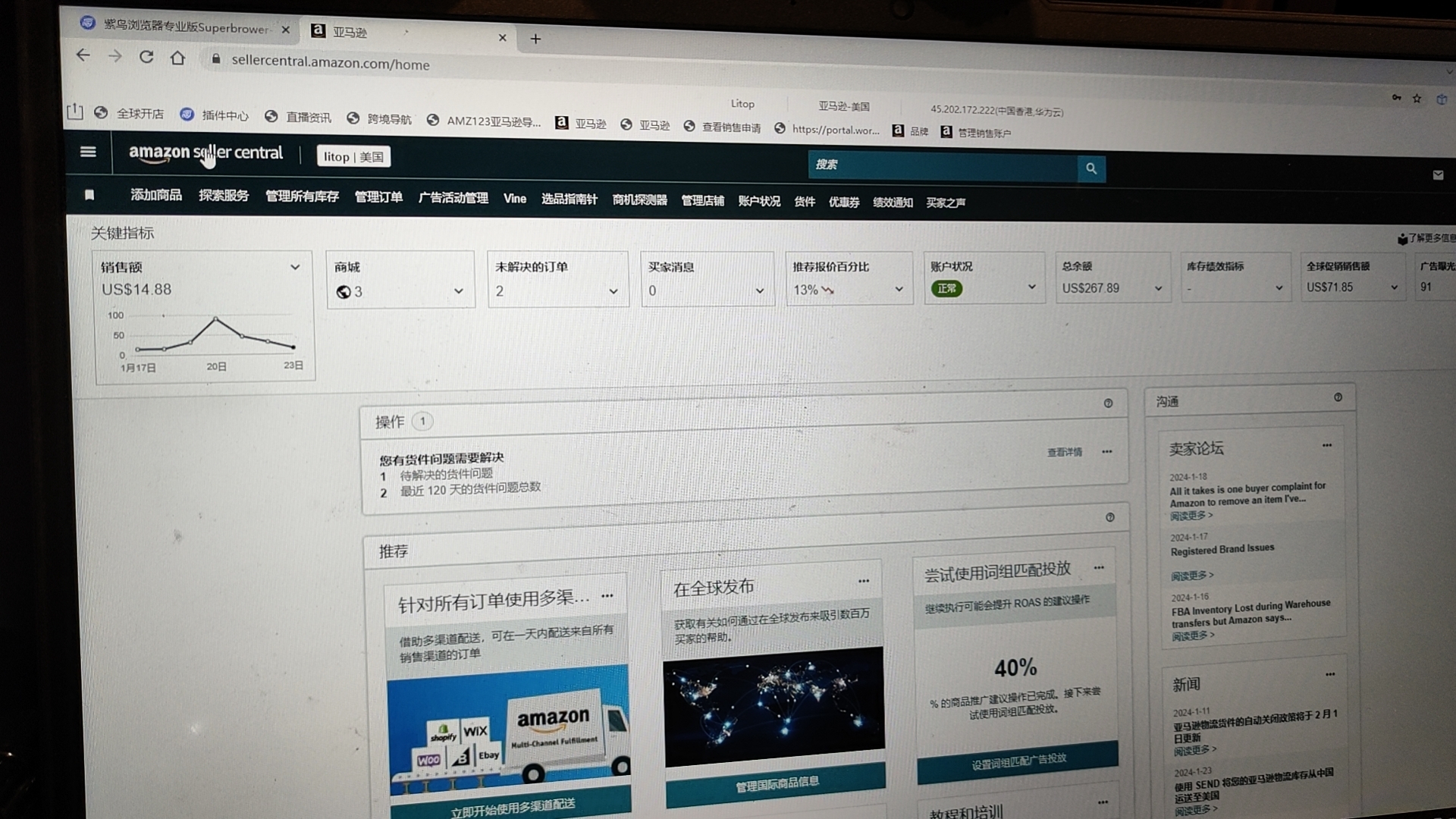Open a new browser tab with plus
1456x819 pixels.
point(535,39)
